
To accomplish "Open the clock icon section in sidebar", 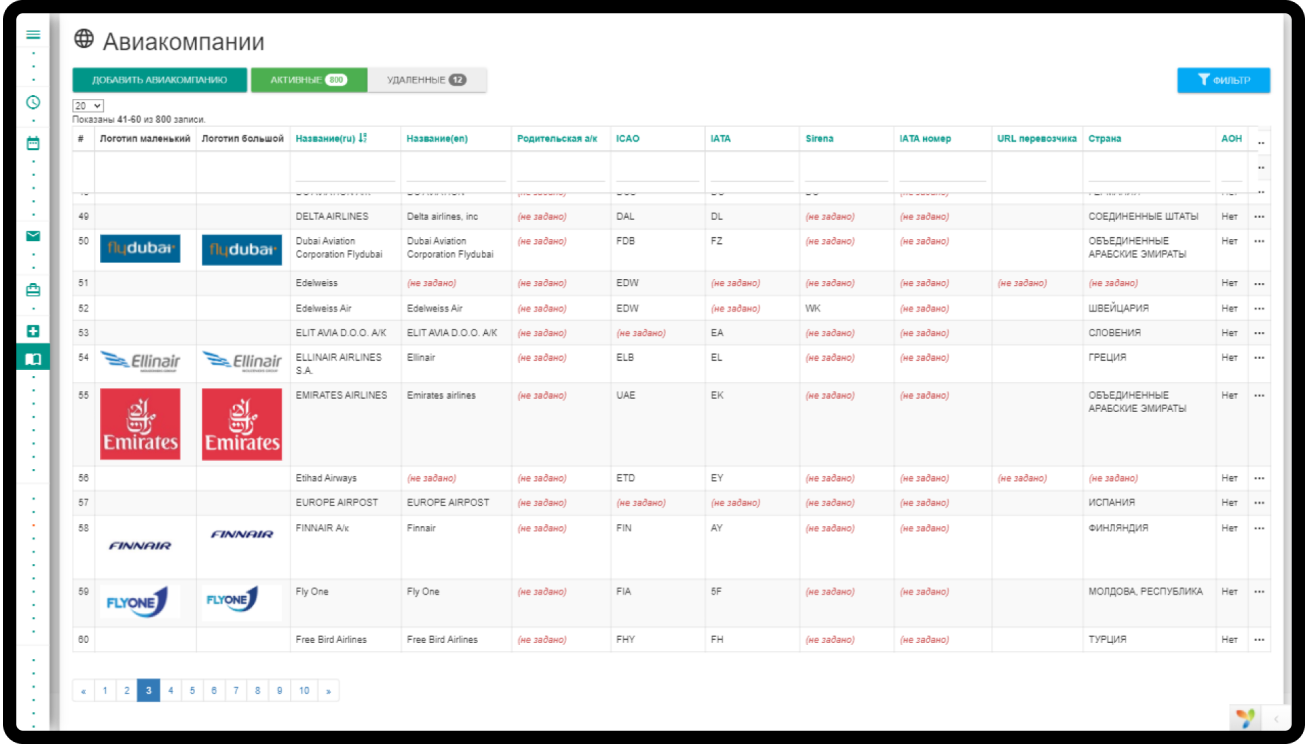I will click(x=33, y=102).
